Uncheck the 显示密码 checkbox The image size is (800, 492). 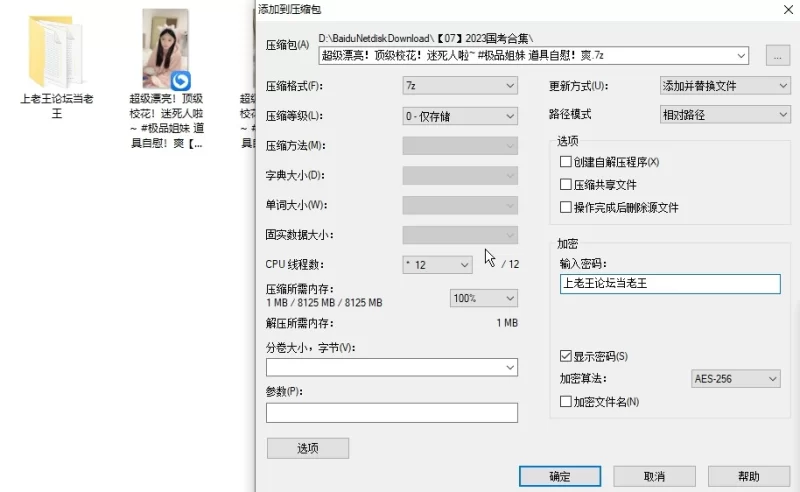pos(566,356)
